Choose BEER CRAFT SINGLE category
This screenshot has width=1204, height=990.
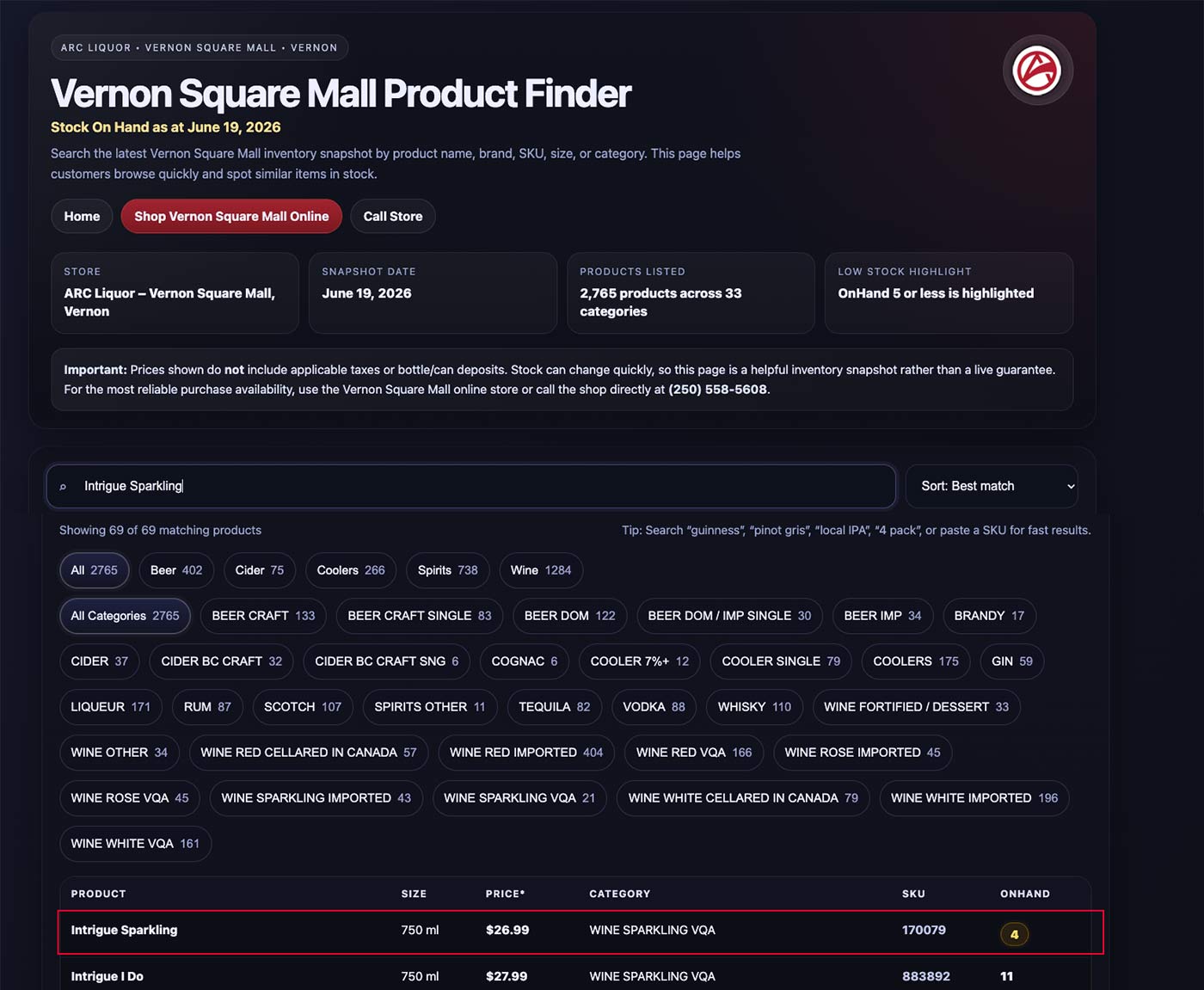(420, 616)
